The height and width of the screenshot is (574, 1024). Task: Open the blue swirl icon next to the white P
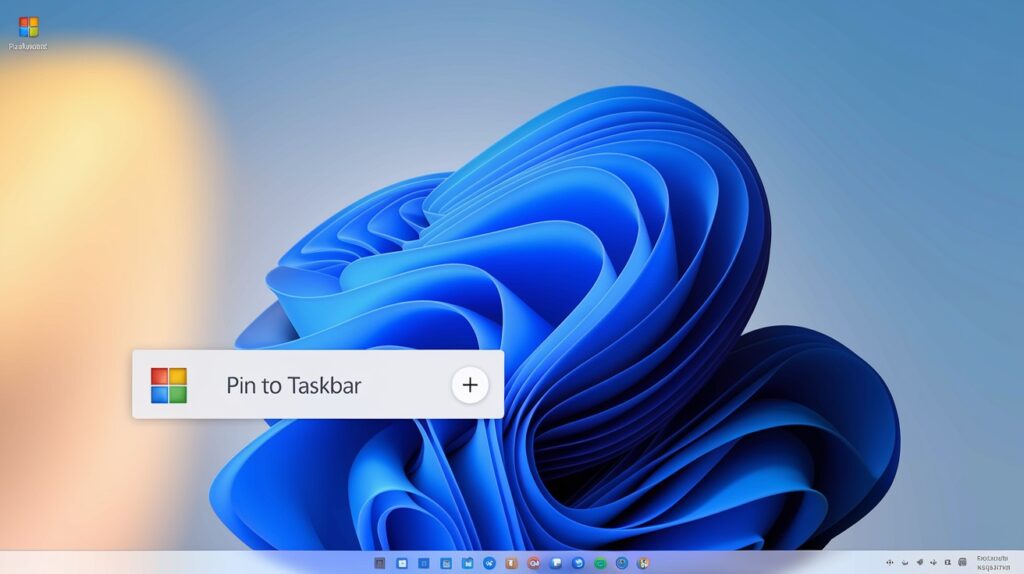point(578,563)
